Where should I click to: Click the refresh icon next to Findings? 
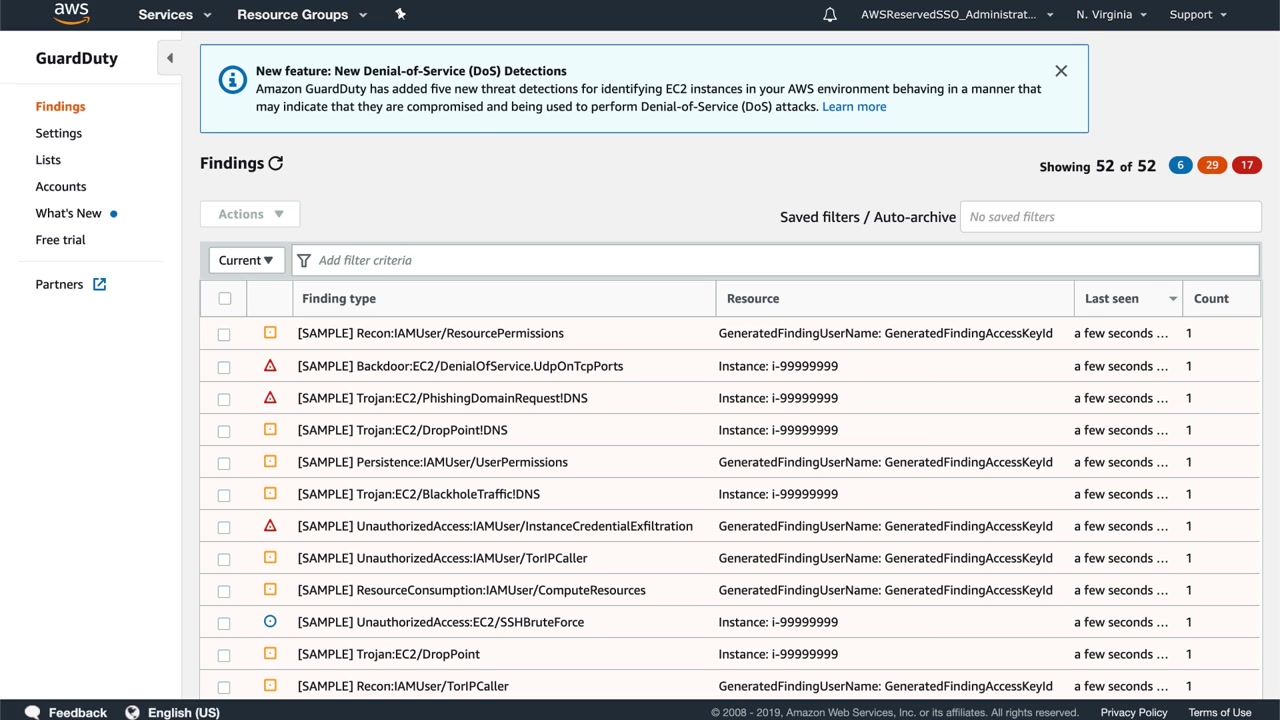pyautogui.click(x=276, y=163)
